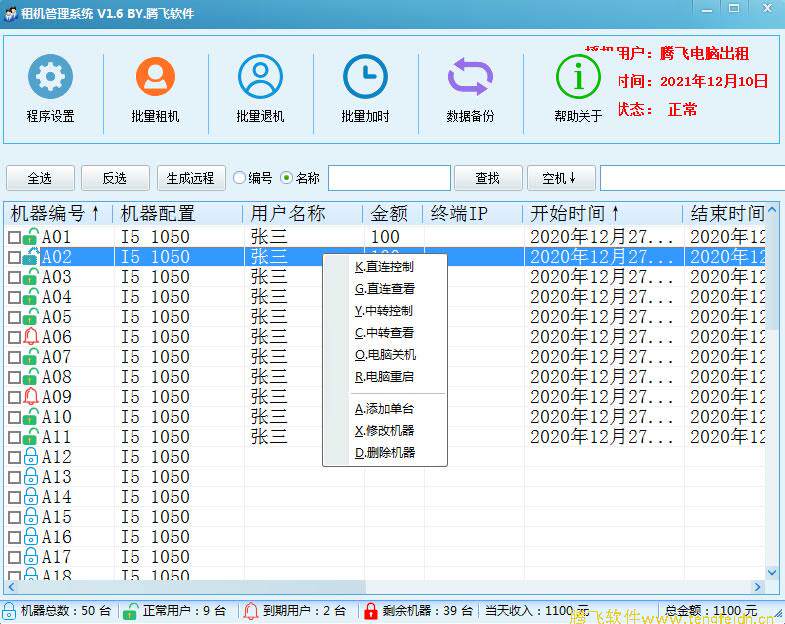Choose C.中转查看 from context menu
Viewport: 785px width, 624px height.
click(x=384, y=333)
